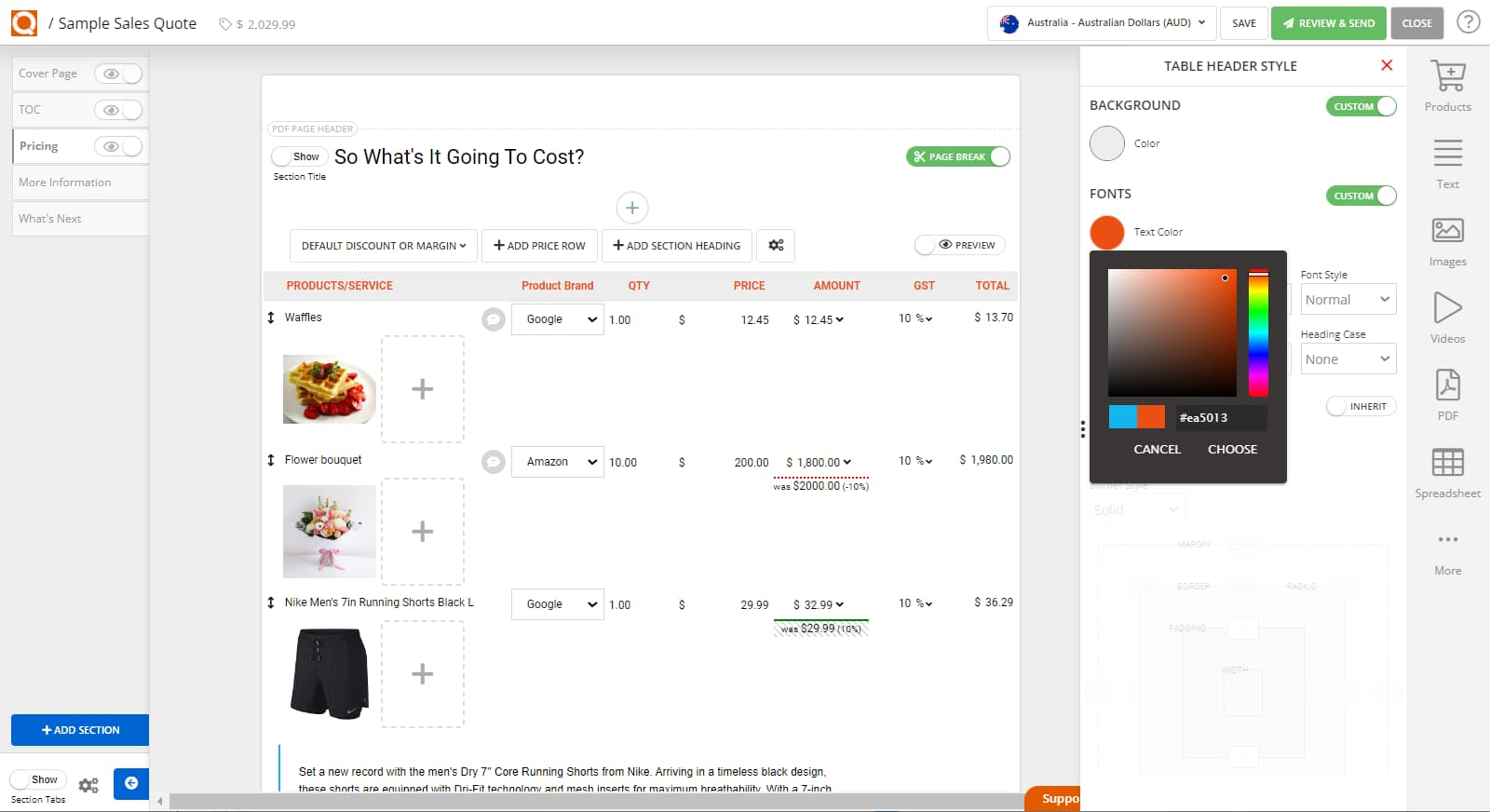This screenshot has height=812, width=1490.
Task: Select More Information section in sidebar
Action: coord(80,183)
